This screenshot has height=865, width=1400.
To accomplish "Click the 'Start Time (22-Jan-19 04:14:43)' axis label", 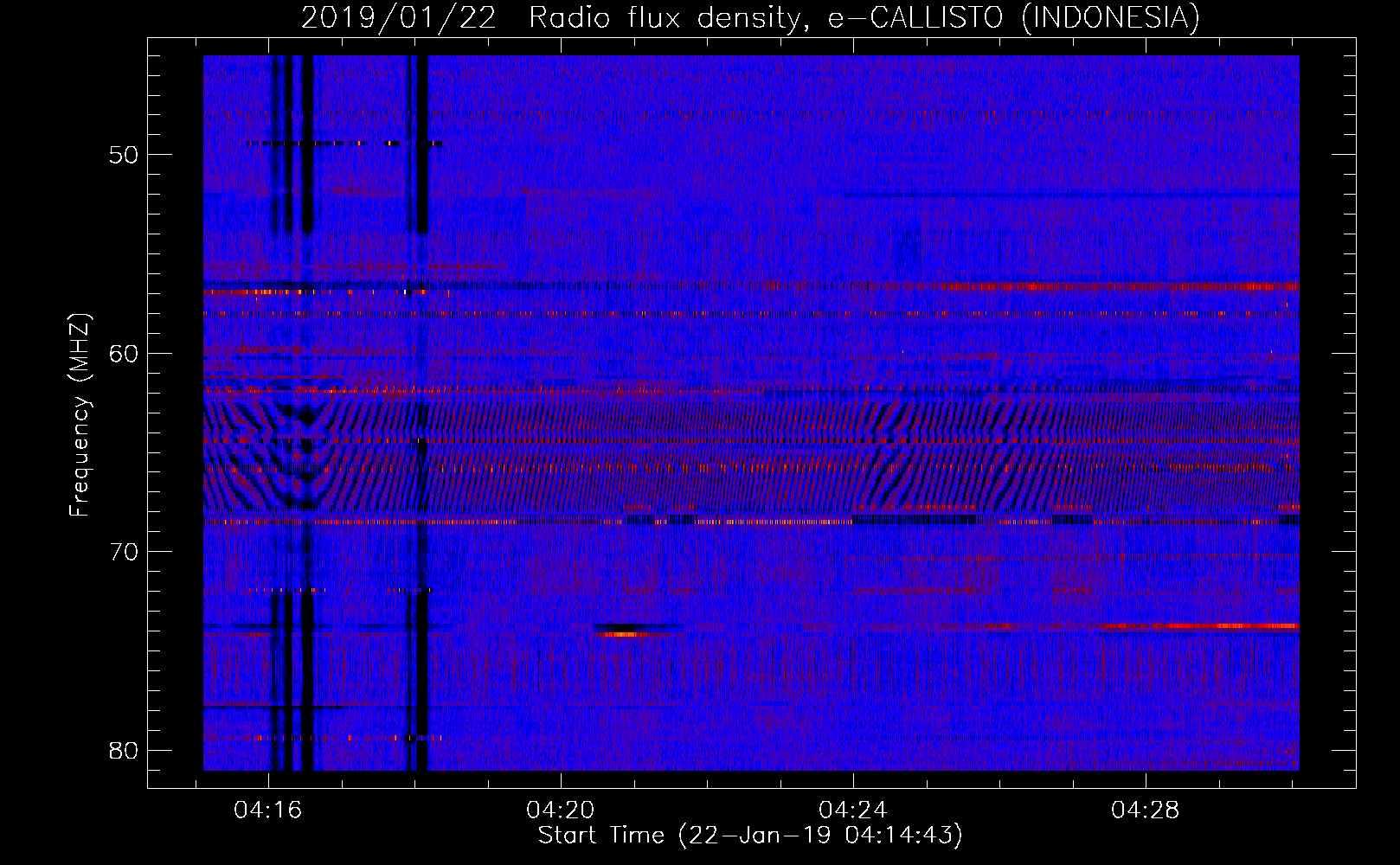I will coord(750,836).
